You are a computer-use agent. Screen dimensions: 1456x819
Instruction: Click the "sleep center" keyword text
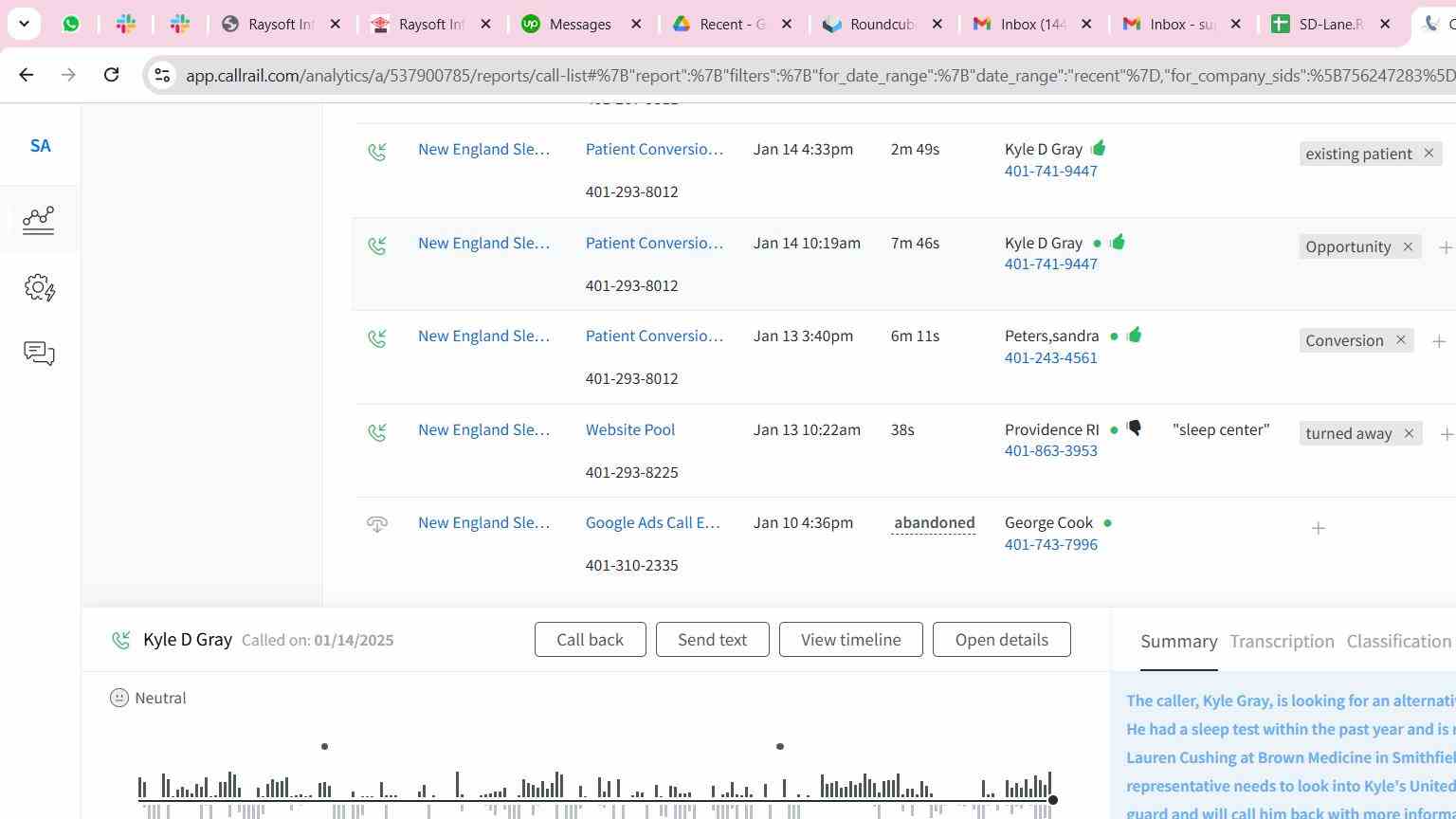tap(1221, 430)
